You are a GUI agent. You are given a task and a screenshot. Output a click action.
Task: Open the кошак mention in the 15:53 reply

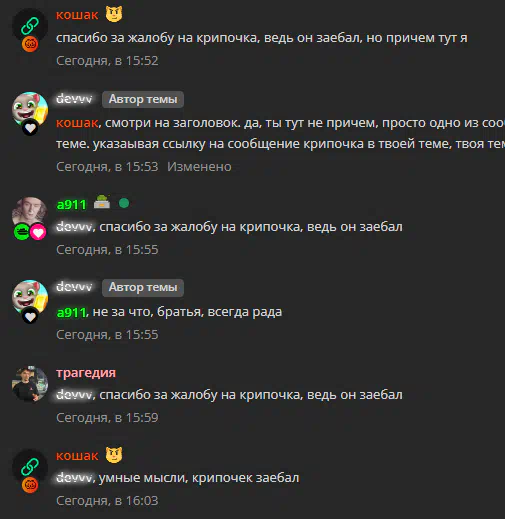click(77, 123)
